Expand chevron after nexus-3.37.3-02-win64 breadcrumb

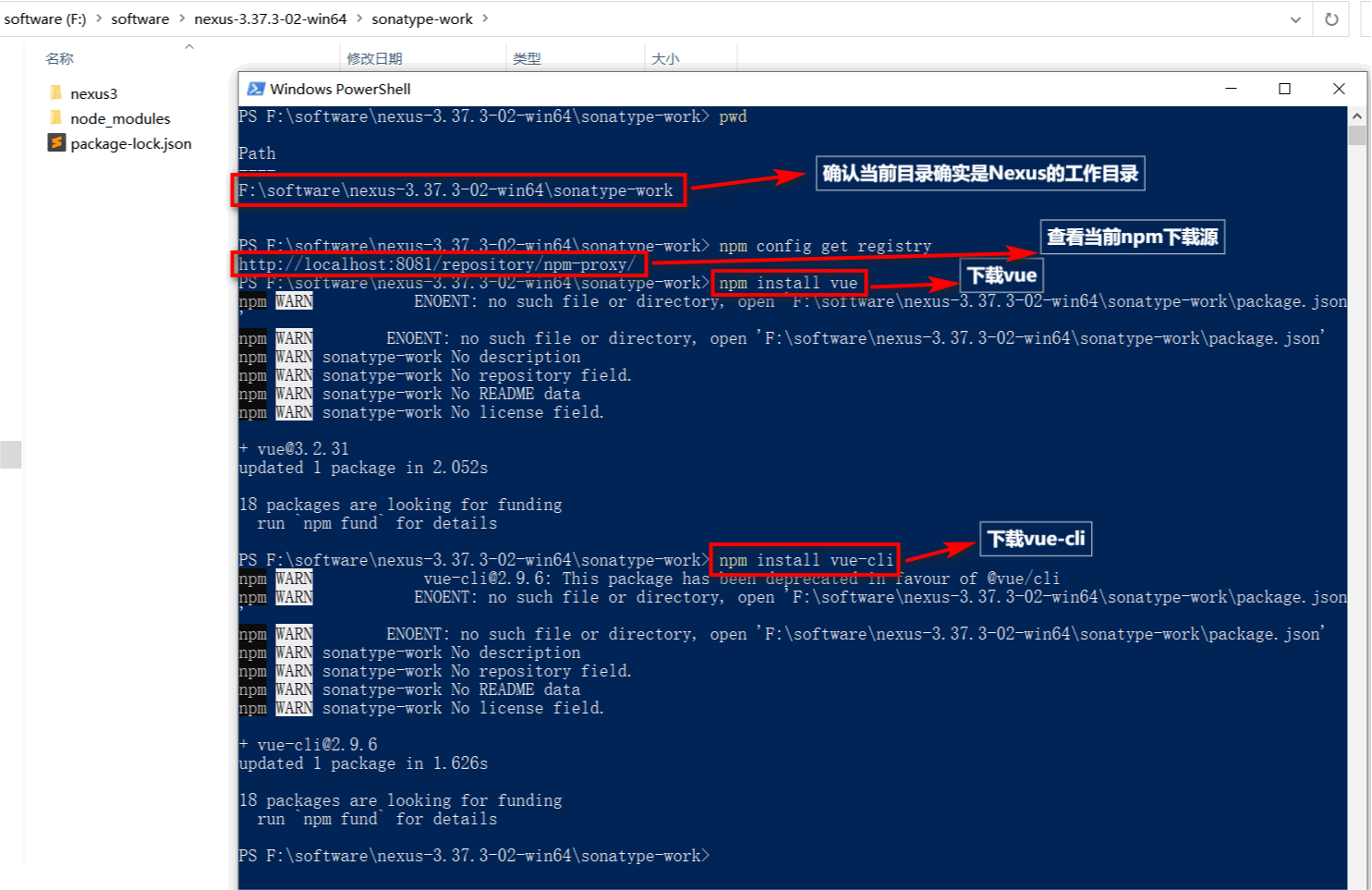[x=359, y=18]
